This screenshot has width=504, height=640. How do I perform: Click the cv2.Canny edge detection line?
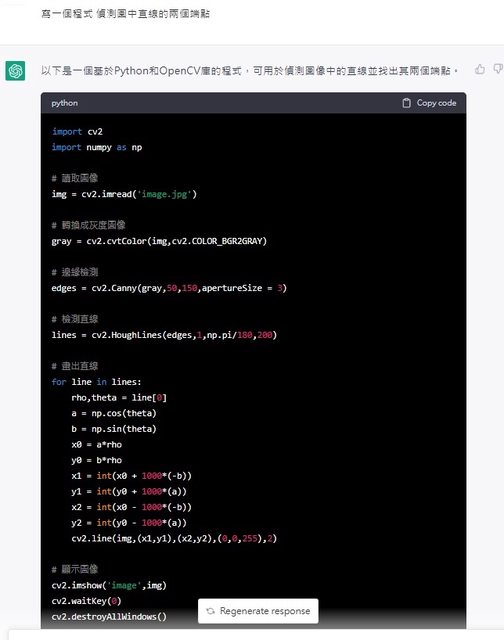(x=169, y=288)
